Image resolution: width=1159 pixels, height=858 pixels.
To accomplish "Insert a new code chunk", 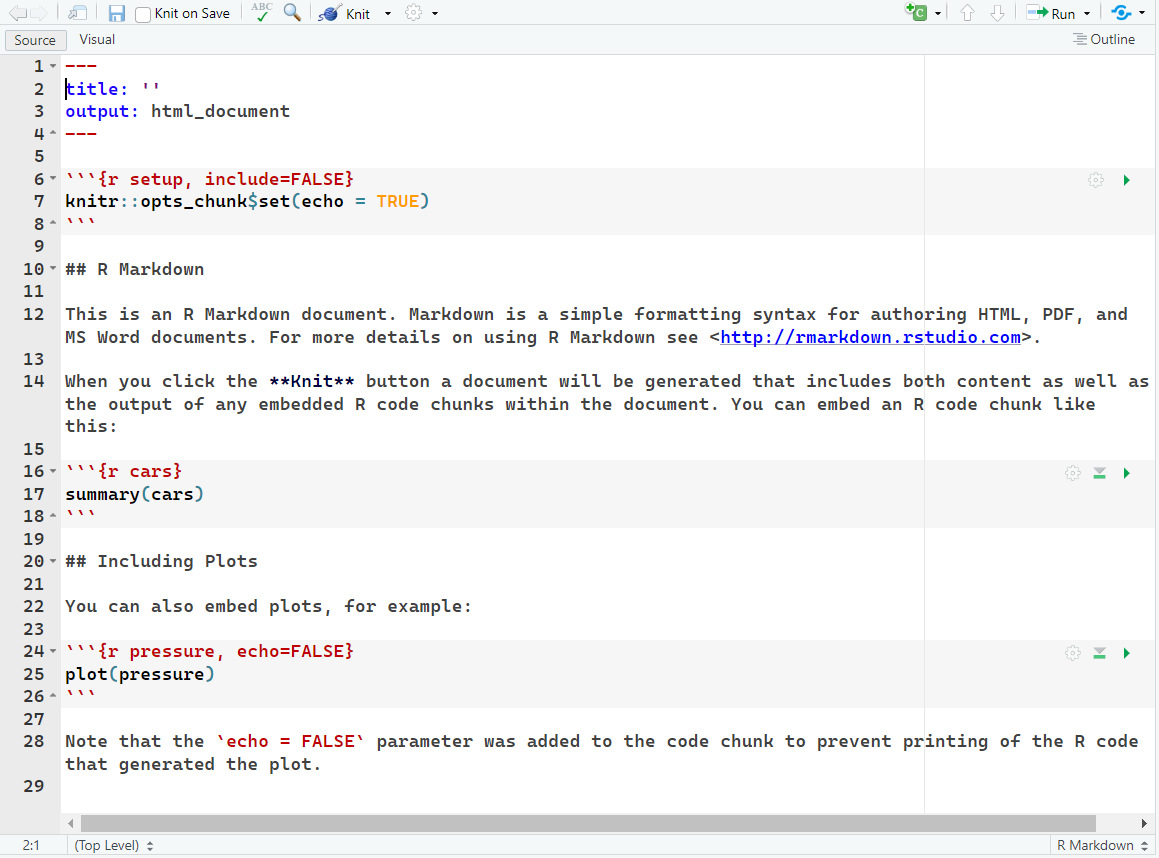I will click(x=916, y=13).
